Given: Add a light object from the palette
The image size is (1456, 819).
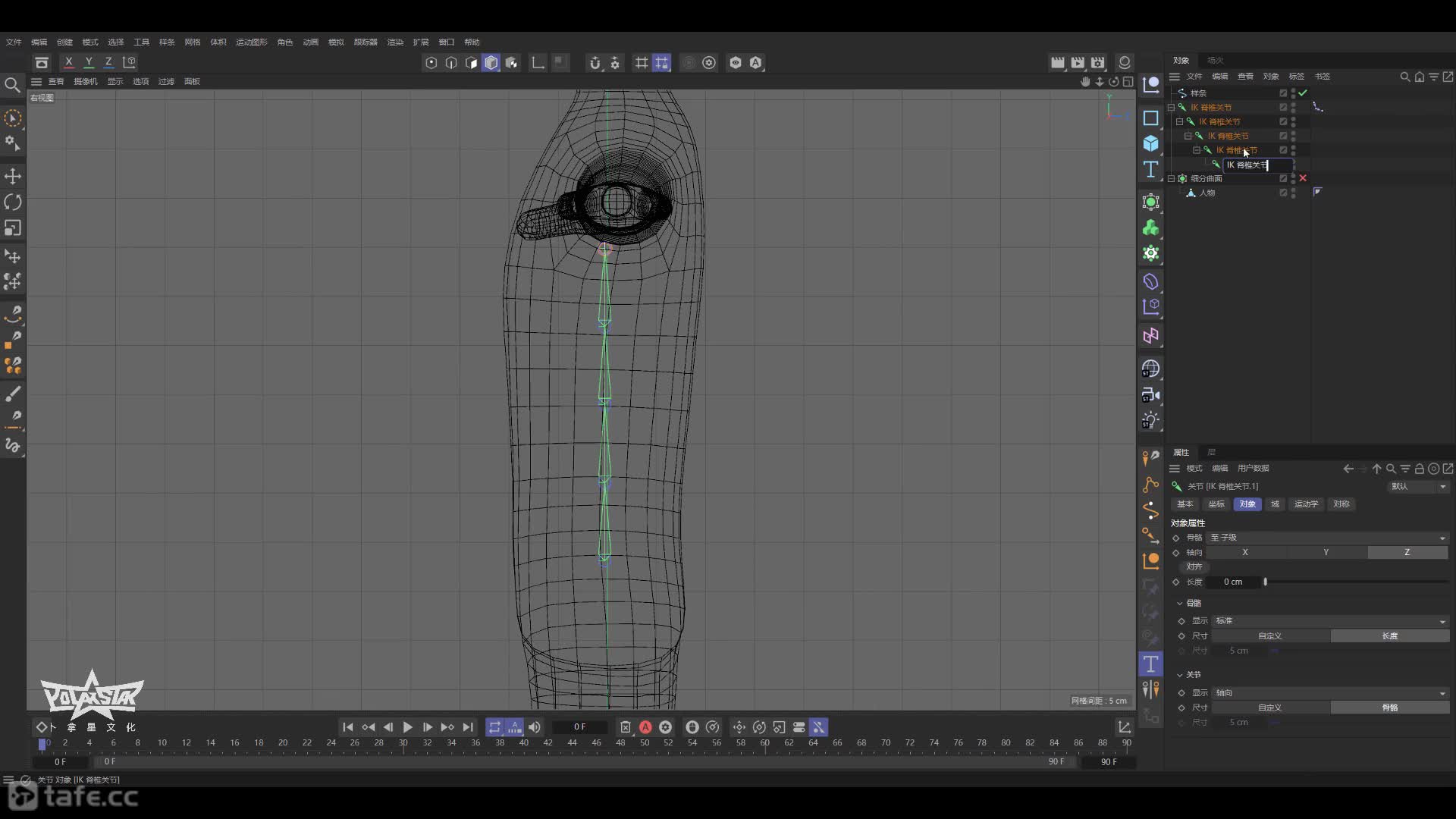Looking at the screenshot, I should [x=1150, y=420].
